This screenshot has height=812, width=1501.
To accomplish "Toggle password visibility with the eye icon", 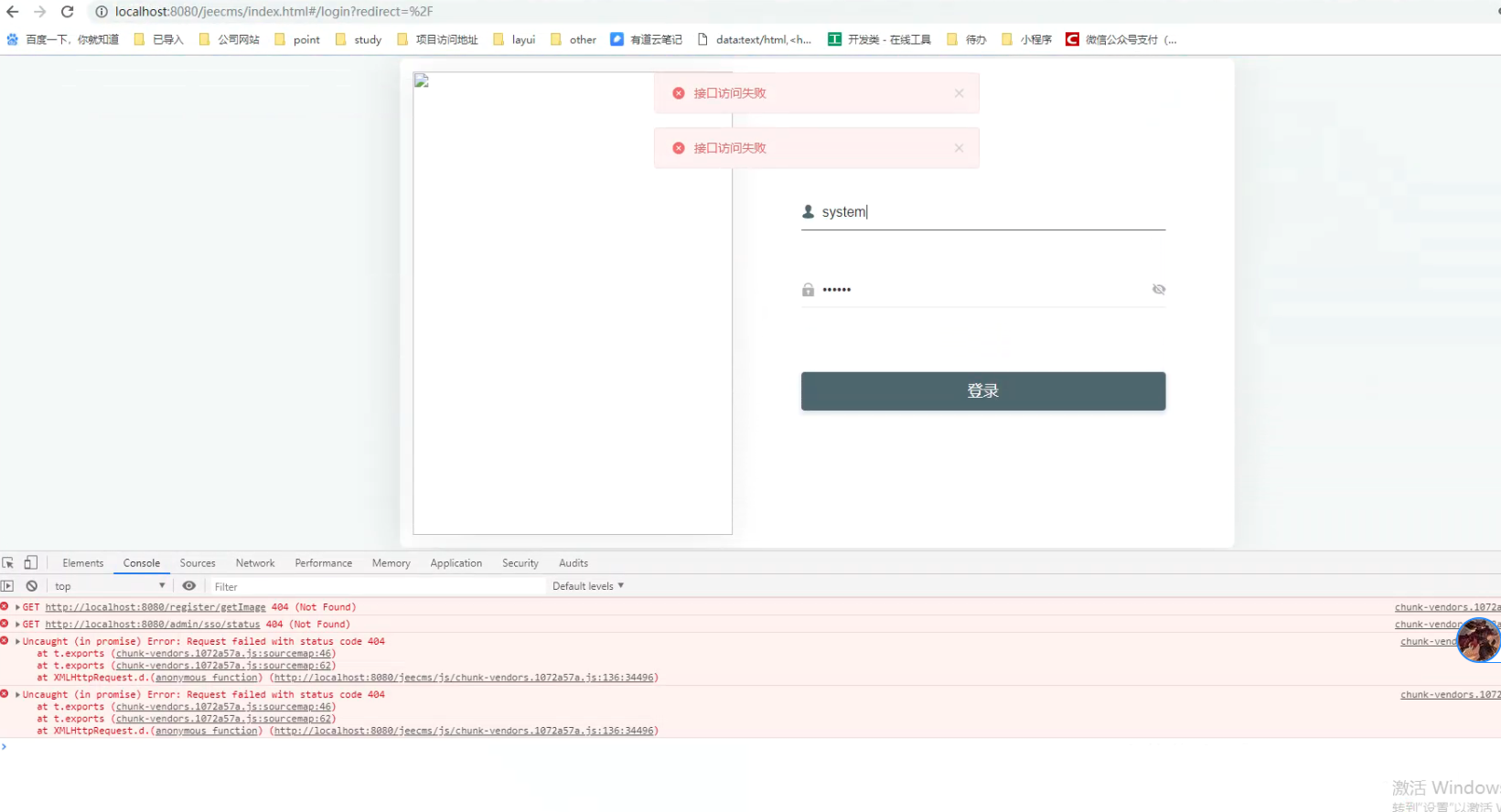I will (1159, 290).
